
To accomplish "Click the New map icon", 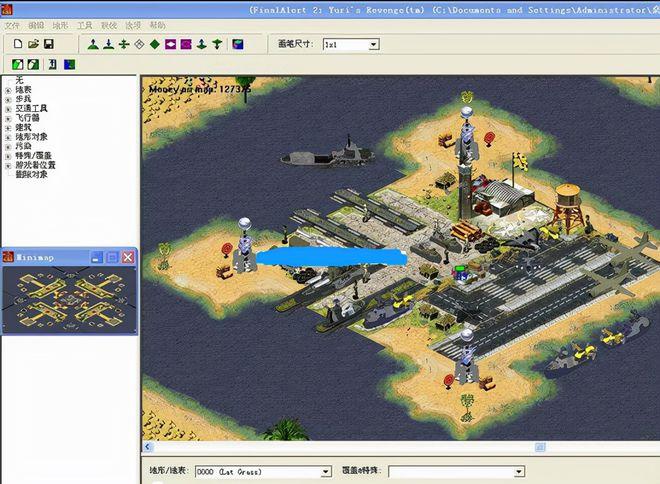I will [x=18, y=44].
